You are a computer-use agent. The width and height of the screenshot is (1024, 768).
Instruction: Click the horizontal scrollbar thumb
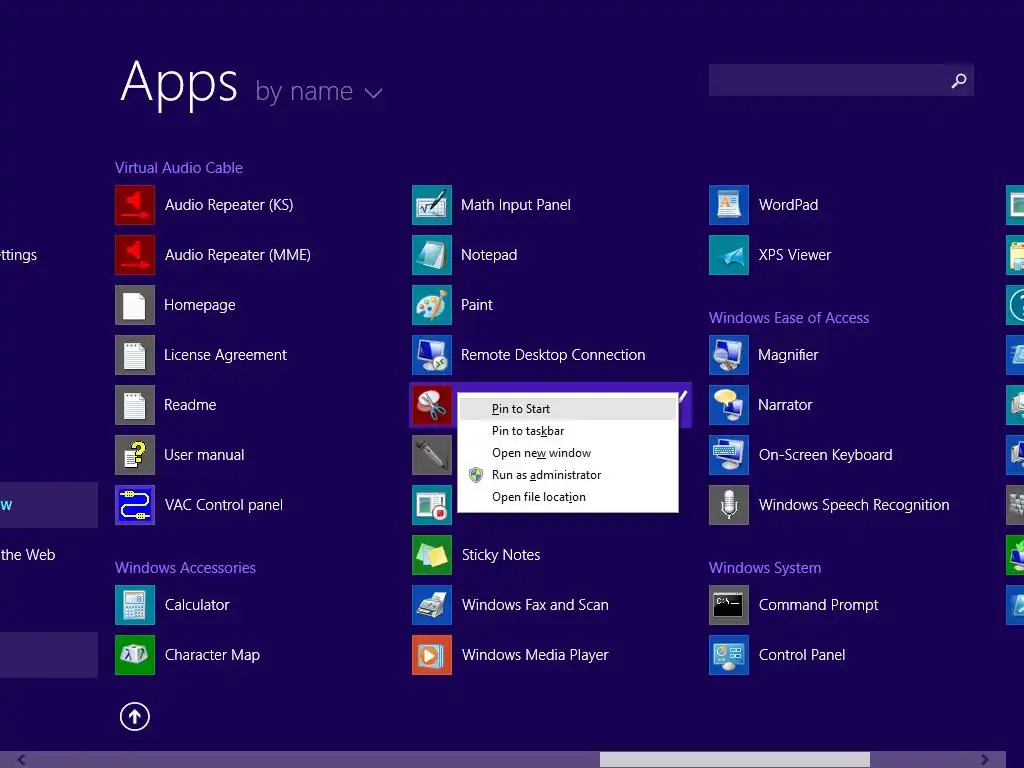pos(735,760)
